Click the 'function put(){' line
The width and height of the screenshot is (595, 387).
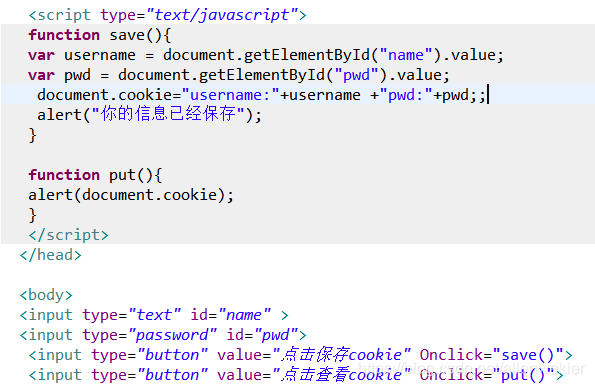pos(95,175)
